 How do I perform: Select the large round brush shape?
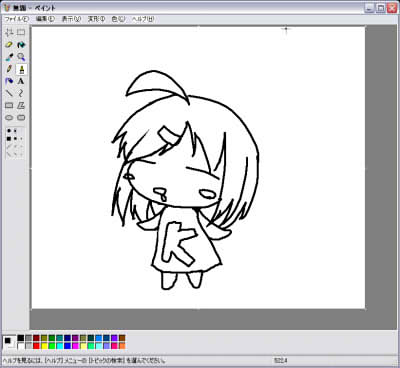point(9,131)
